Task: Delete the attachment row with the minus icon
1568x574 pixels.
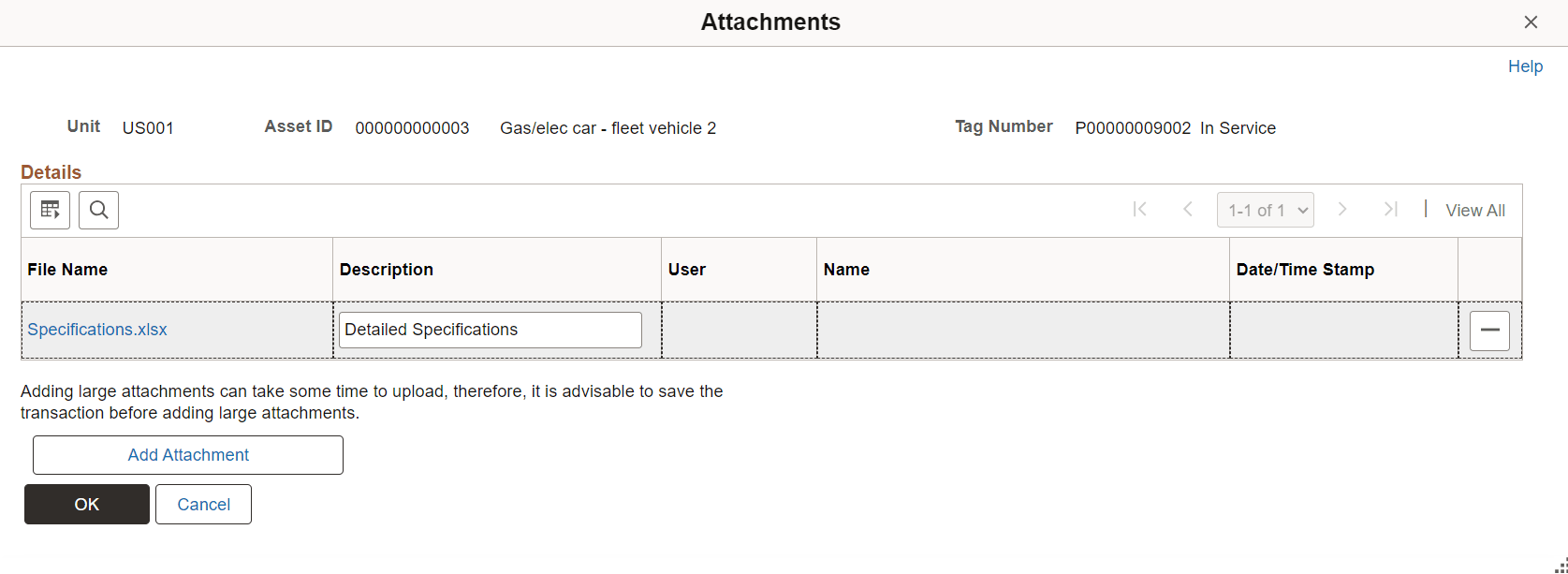Action: point(1489,330)
